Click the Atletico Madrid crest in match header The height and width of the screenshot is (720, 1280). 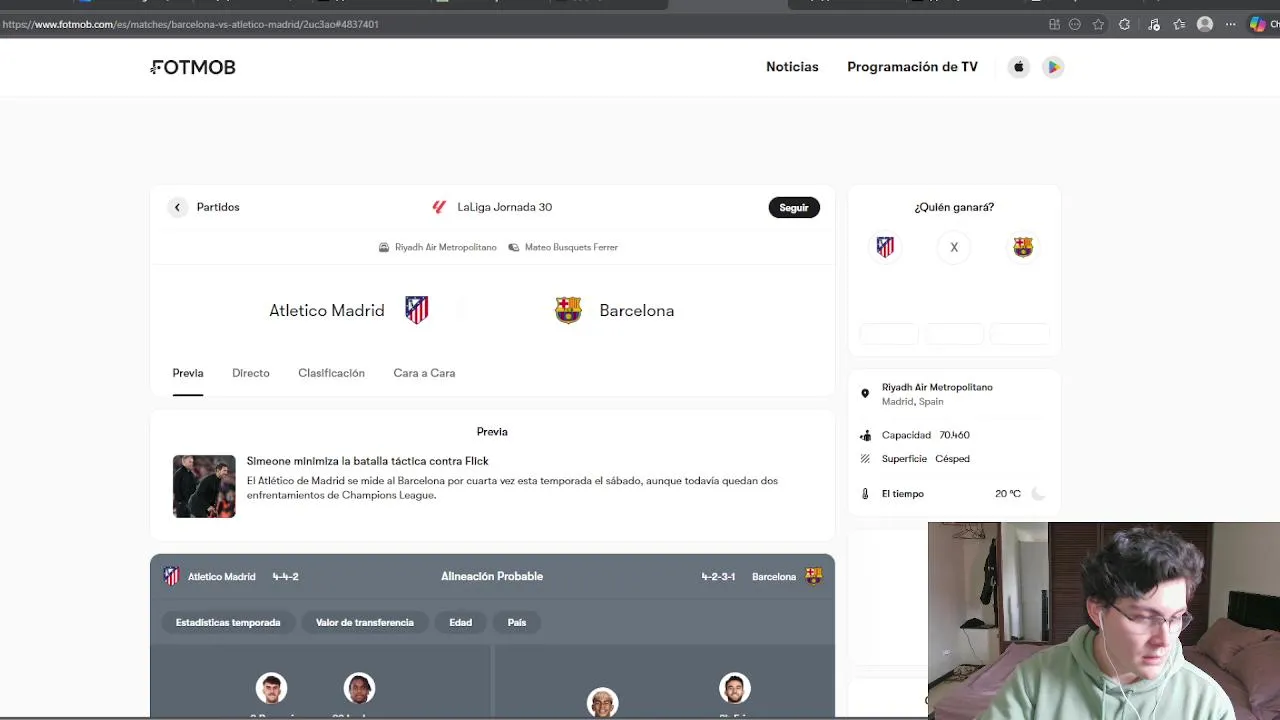tap(417, 310)
